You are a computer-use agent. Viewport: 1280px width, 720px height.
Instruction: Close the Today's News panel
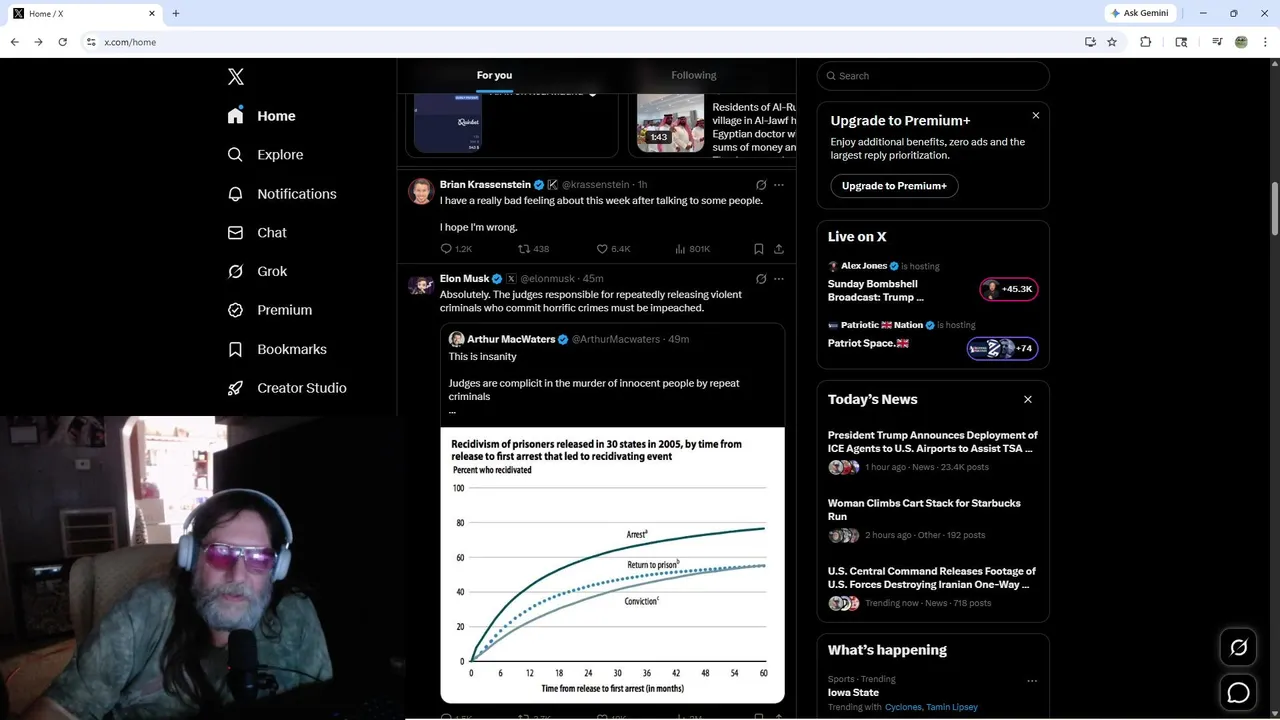coord(1028,399)
